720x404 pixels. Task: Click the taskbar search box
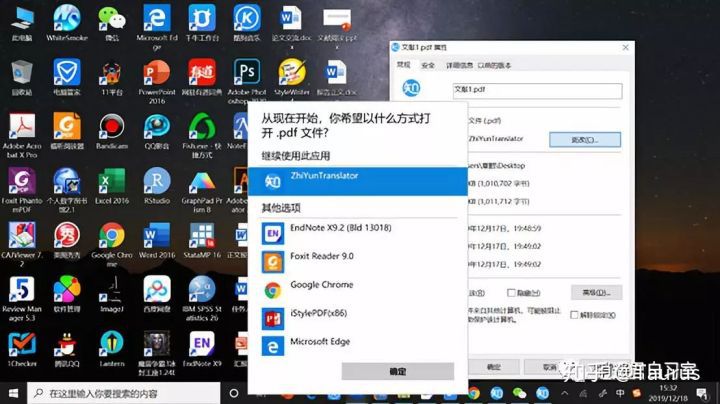[x=124, y=393]
